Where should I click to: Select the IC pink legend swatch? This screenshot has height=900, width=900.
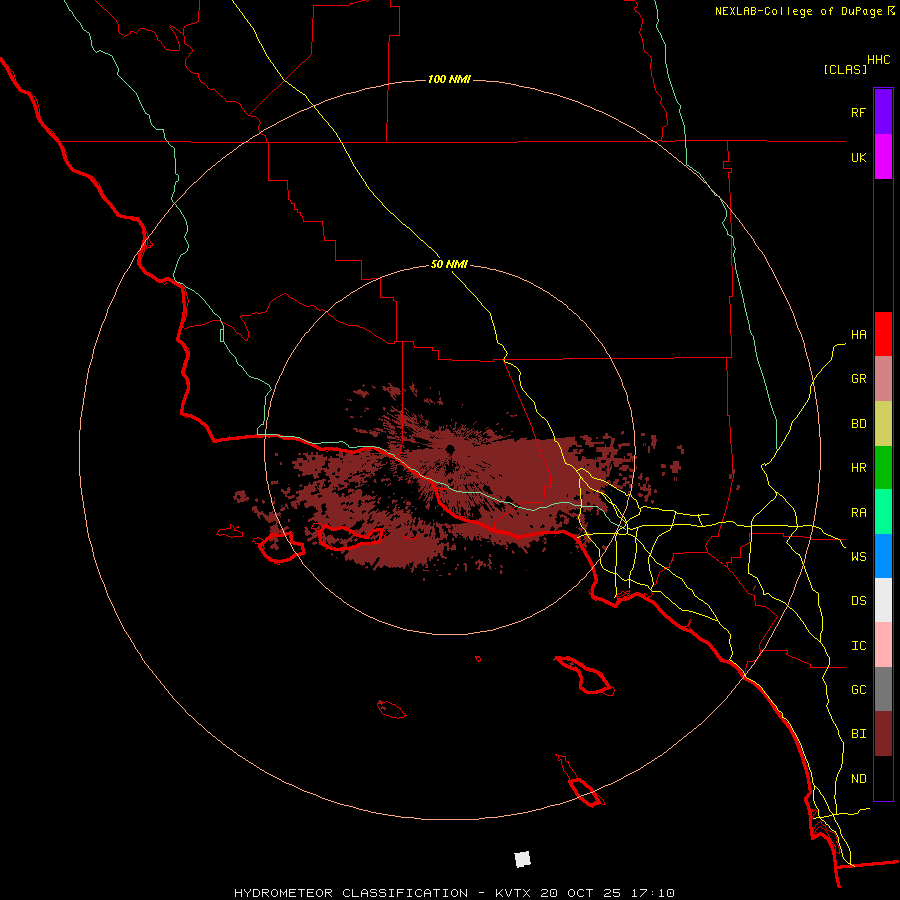[883, 645]
